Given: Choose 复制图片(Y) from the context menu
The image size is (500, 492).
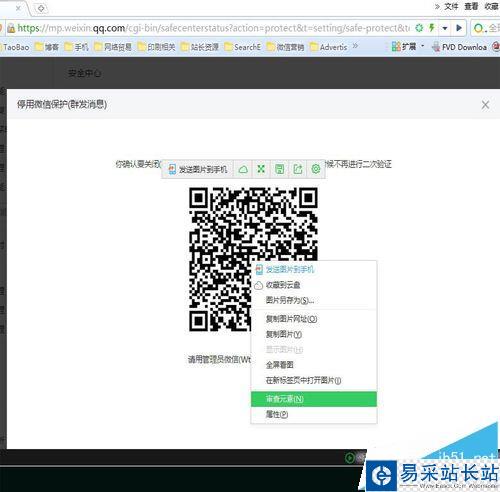Looking at the screenshot, I should point(314,334).
